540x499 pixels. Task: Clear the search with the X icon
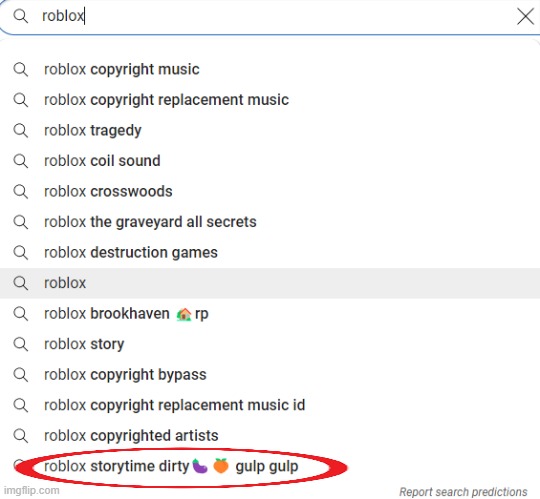526,17
